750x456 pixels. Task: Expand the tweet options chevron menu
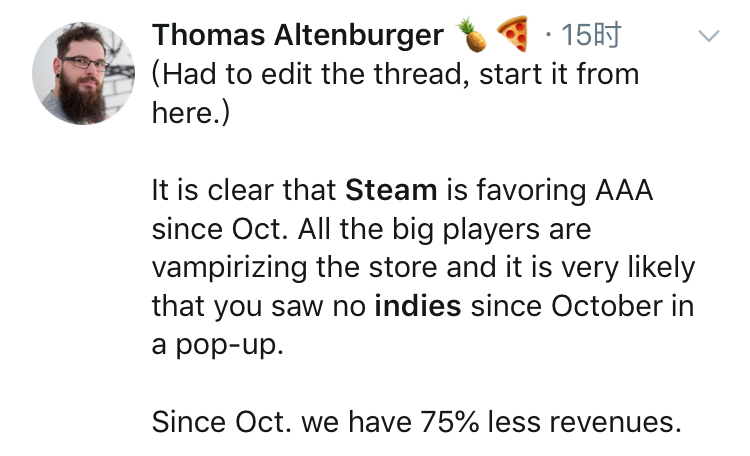(708, 36)
